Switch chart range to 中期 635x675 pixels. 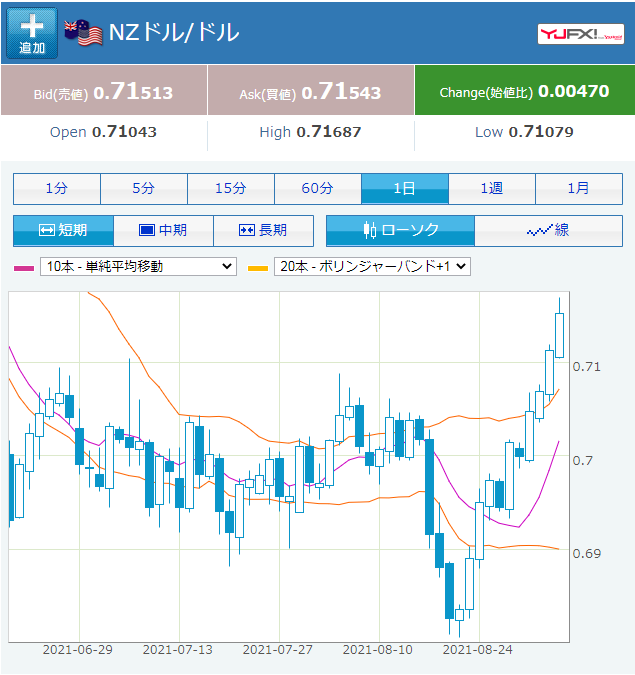click(163, 230)
